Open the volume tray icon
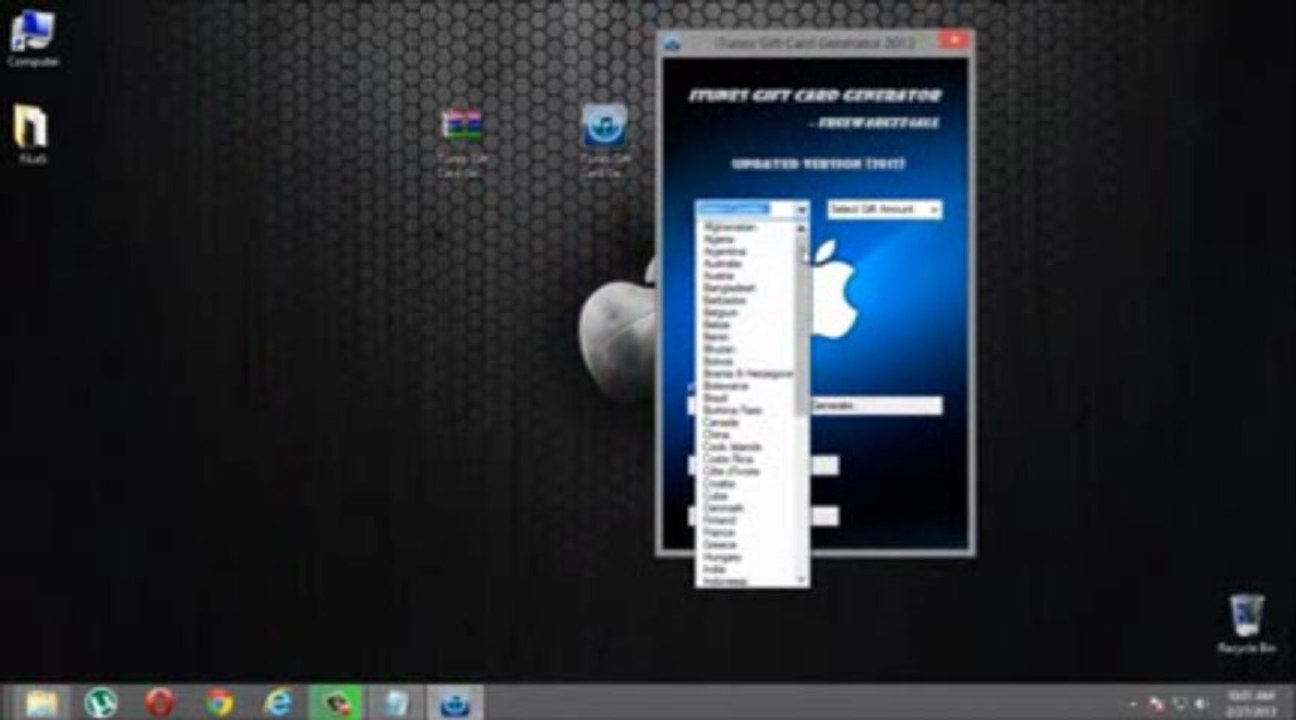This screenshot has height=720, width=1296. [x=1201, y=704]
